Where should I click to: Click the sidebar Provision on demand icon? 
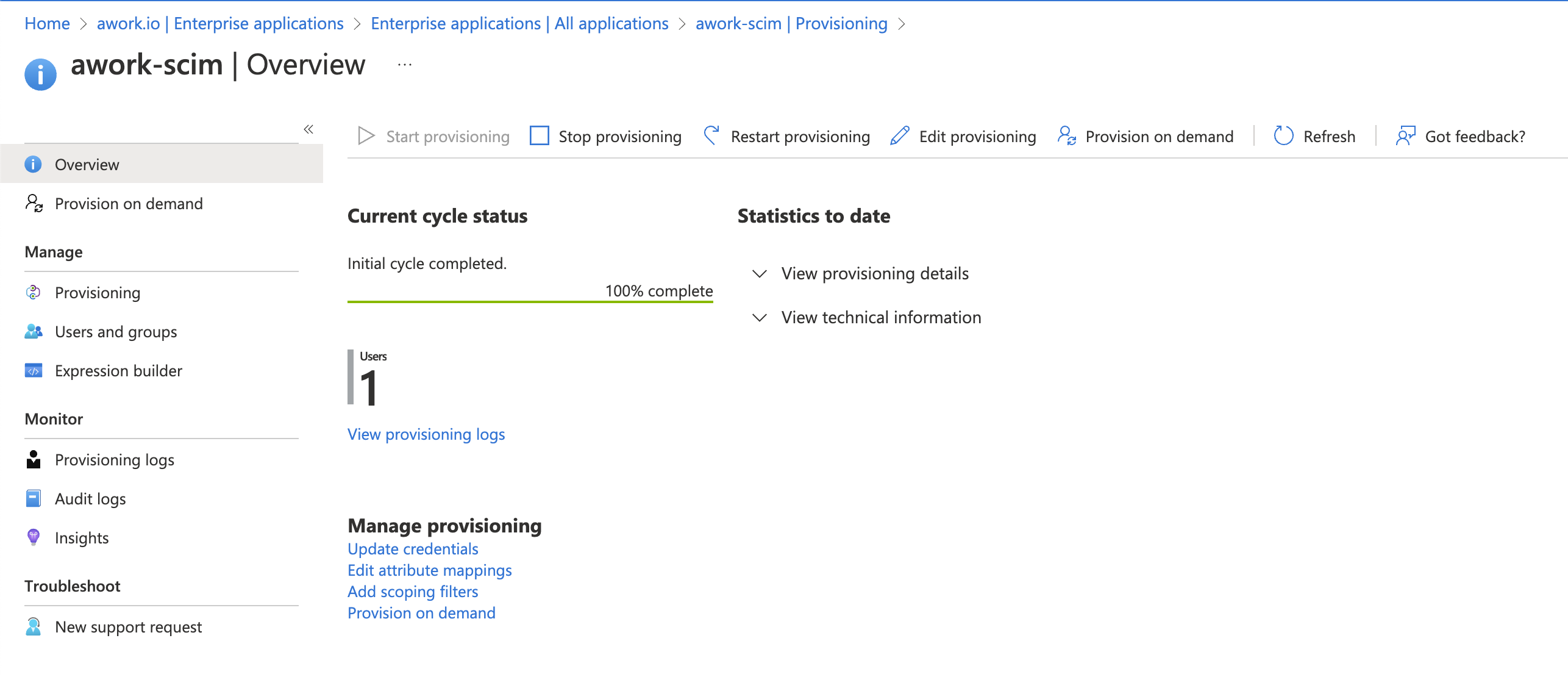click(x=34, y=203)
